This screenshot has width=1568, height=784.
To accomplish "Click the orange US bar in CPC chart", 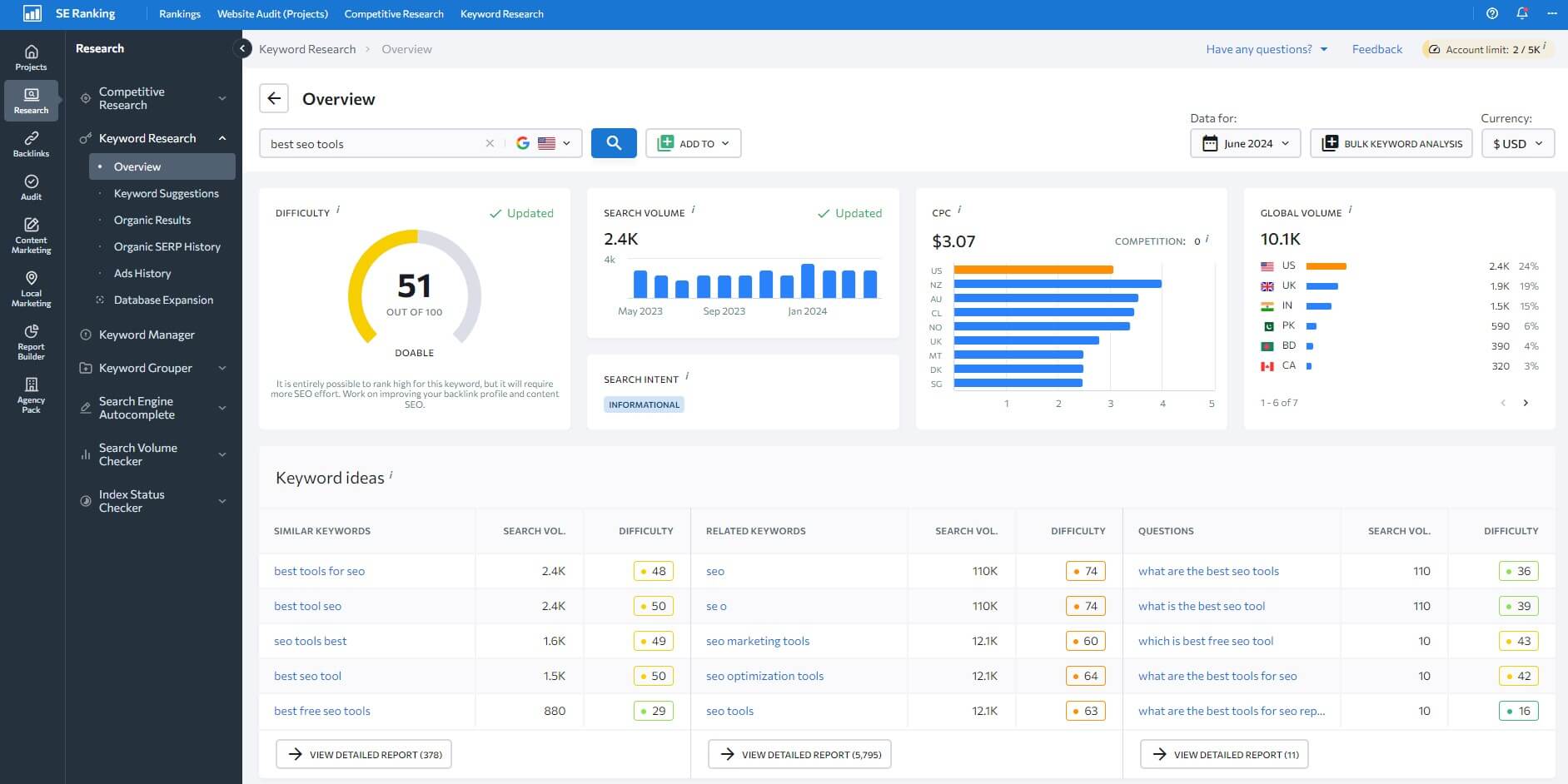I will tap(1033, 270).
